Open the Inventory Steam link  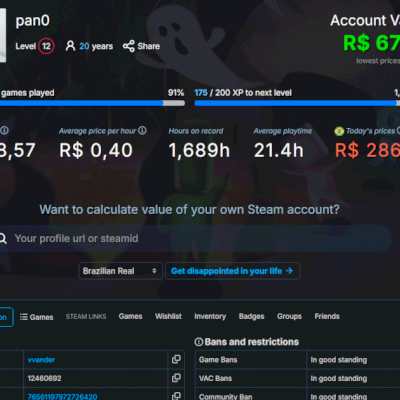(x=210, y=316)
